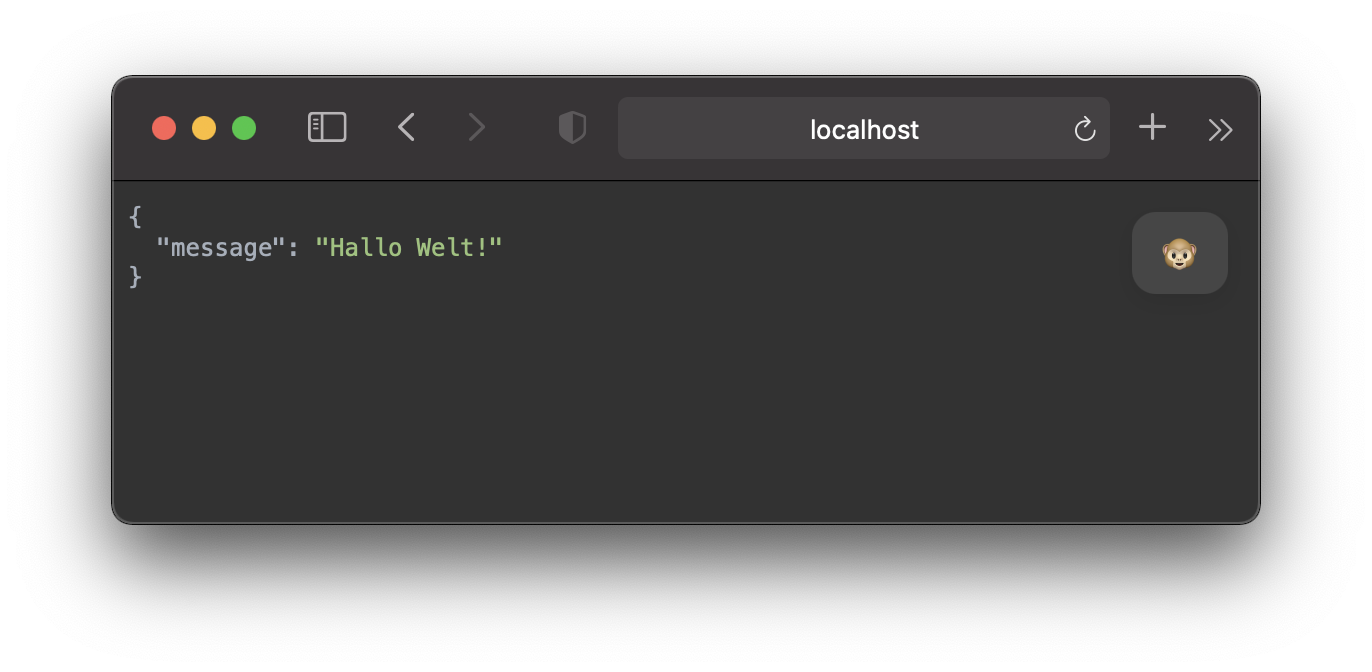Toggle the Safari sidebar panel
Image resolution: width=1372 pixels, height=672 pixels.
pyautogui.click(x=327, y=128)
